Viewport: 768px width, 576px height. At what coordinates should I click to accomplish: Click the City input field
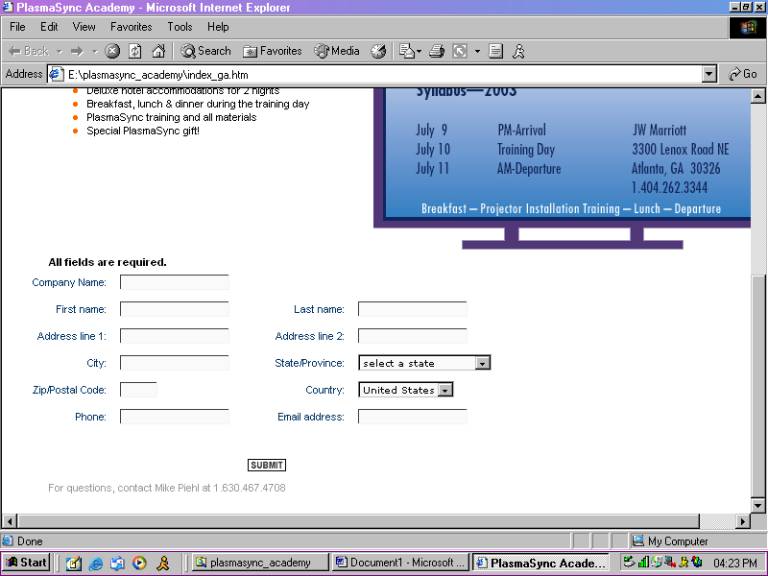(x=174, y=363)
